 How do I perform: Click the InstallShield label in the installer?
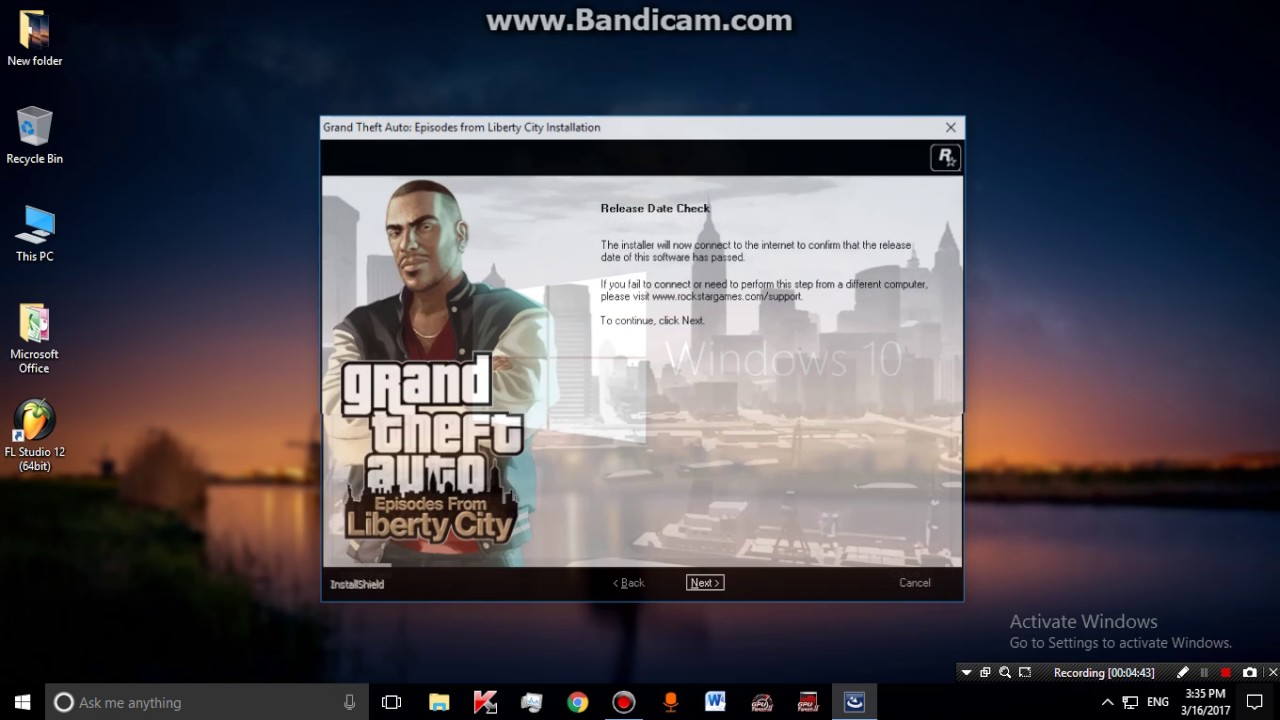[357, 584]
